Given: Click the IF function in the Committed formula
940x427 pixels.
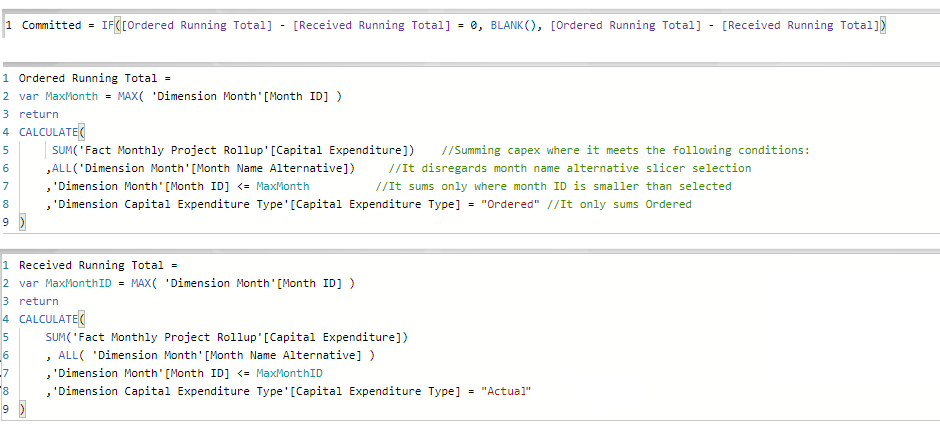Looking at the screenshot, I should point(107,25).
